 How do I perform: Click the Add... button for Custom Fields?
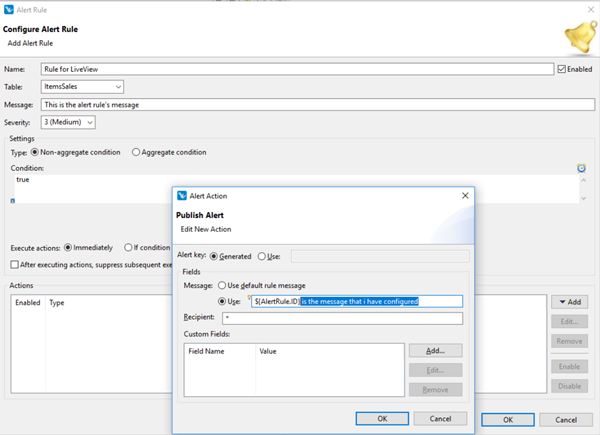(435, 351)
